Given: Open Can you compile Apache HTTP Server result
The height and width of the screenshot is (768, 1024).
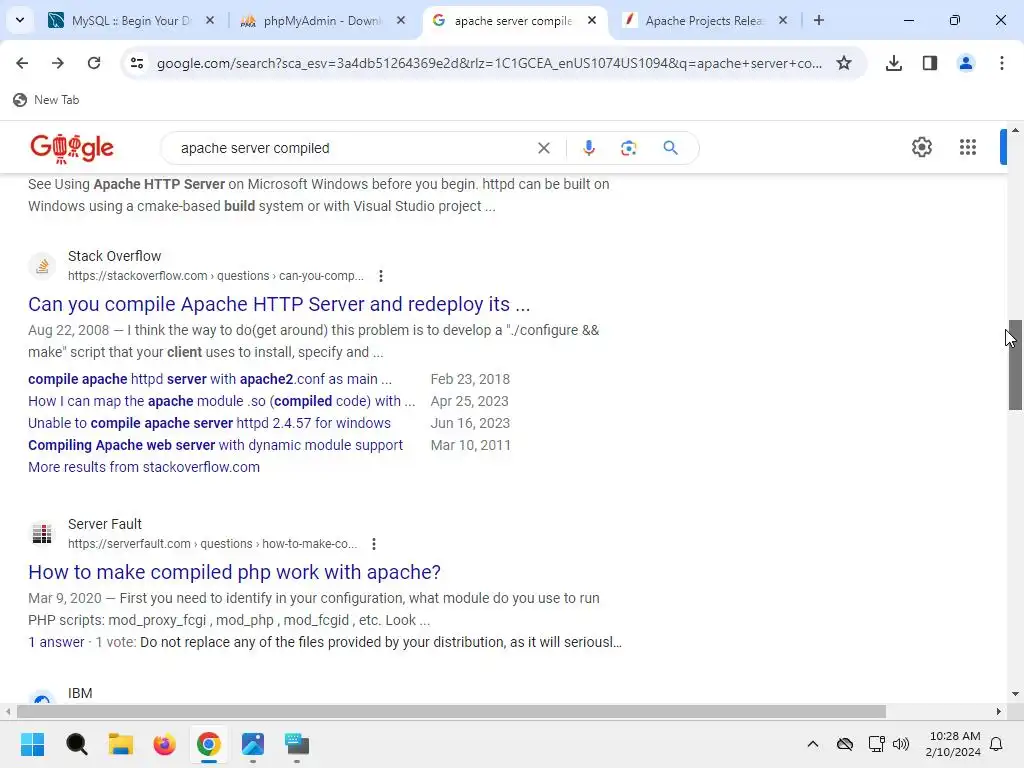Looking at the screenshot, I should 279,304.
